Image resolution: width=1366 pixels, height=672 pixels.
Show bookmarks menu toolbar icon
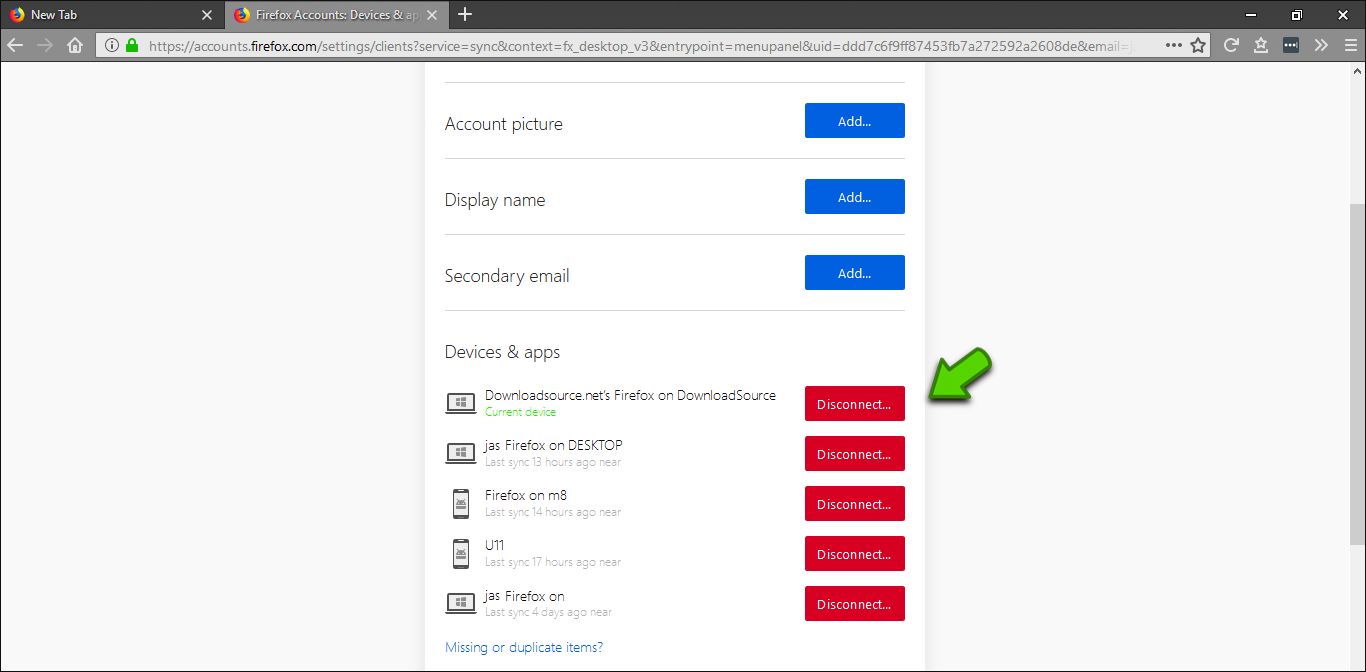1261,45
